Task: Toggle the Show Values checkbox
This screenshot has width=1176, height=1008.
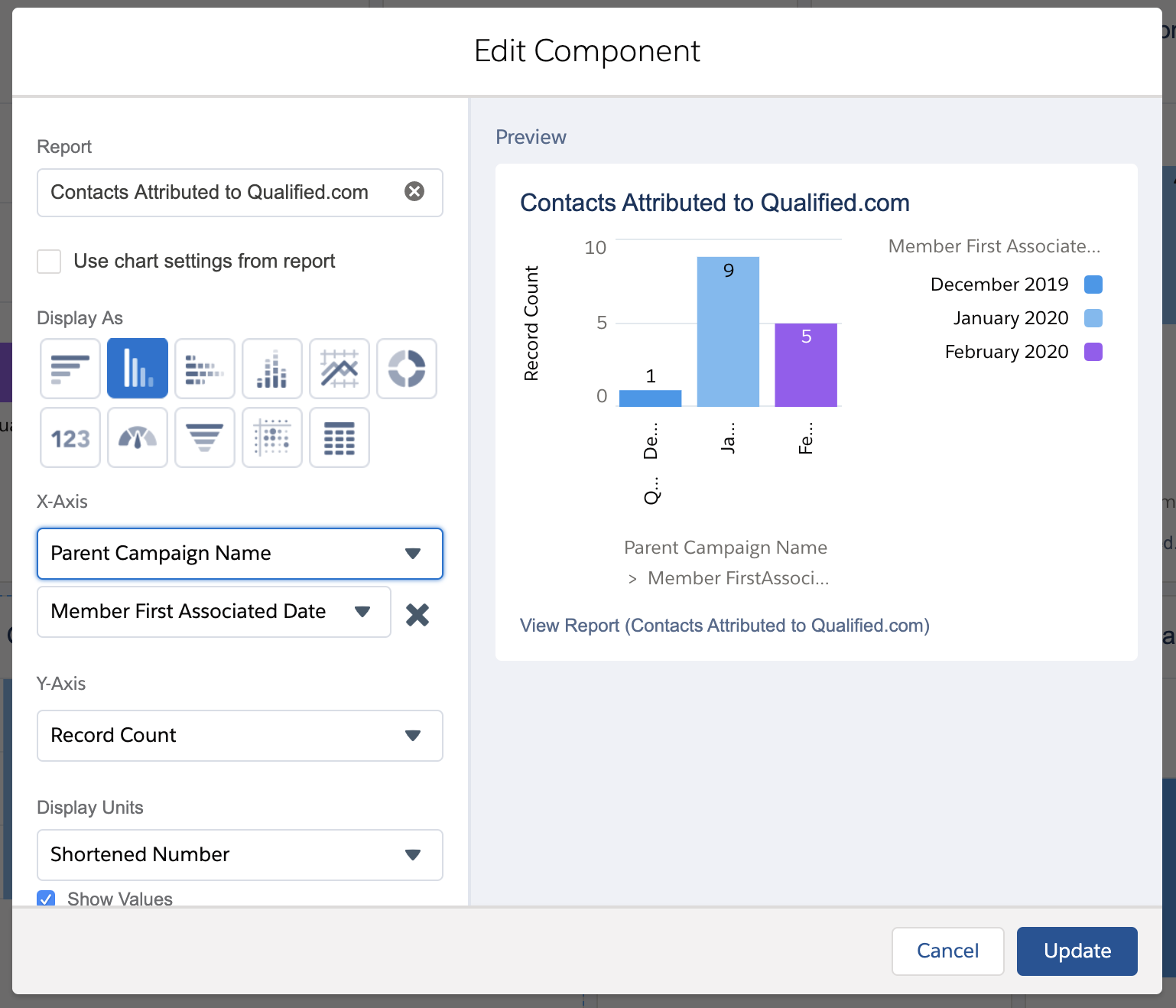Action: coord(46,899)
